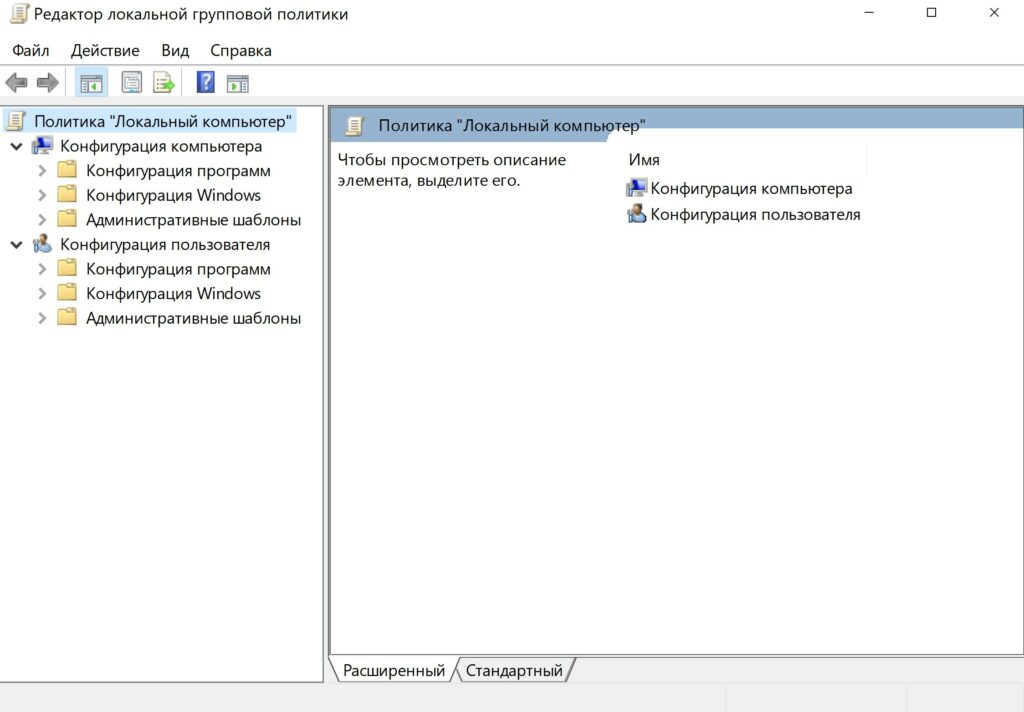The image size is (1024, 712).
Task: Click the scroll icon in the right pane header
Action: 354,125
